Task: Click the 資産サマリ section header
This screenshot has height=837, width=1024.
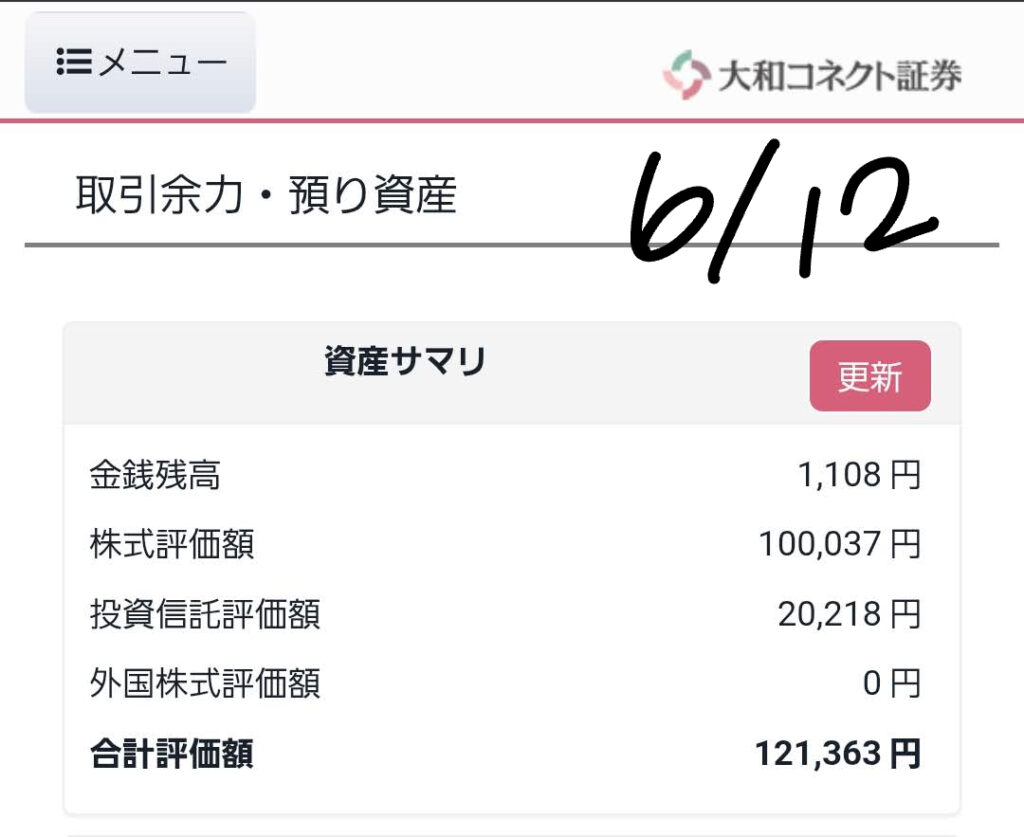Action: 405,361
